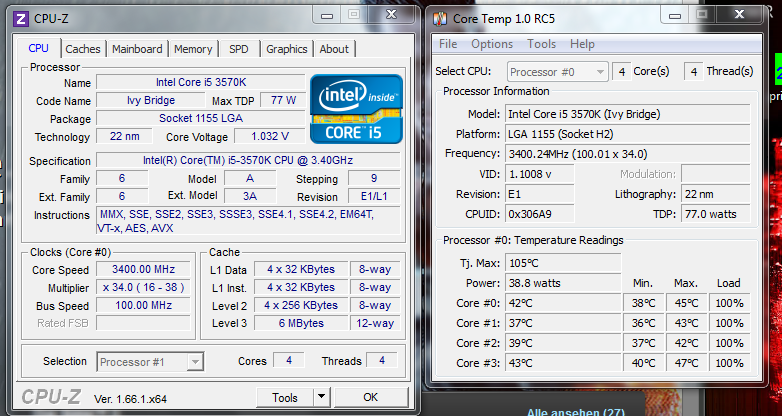Open the Graphics tab

[287, 49]
